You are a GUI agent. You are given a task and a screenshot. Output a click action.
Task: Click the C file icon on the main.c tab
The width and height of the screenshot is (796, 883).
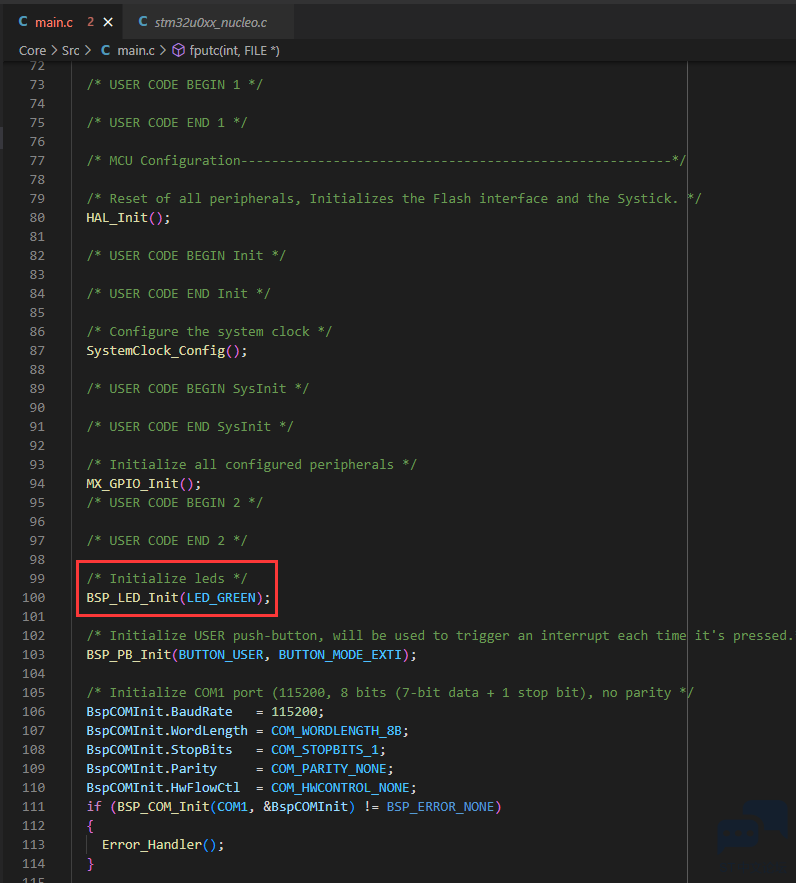[23, 21]
